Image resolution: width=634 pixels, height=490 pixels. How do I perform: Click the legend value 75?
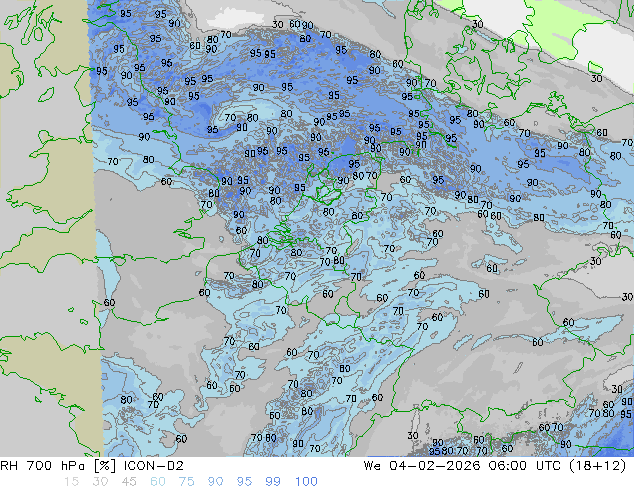click(186, 482)
